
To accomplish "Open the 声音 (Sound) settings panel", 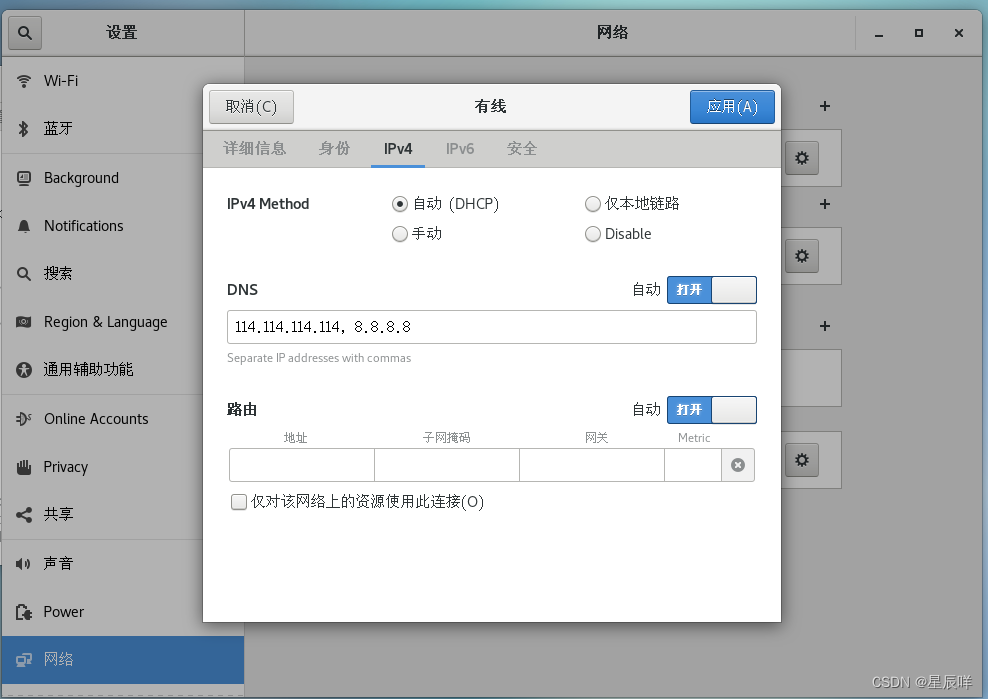I will pyautogui.click(x=60, y=563).
